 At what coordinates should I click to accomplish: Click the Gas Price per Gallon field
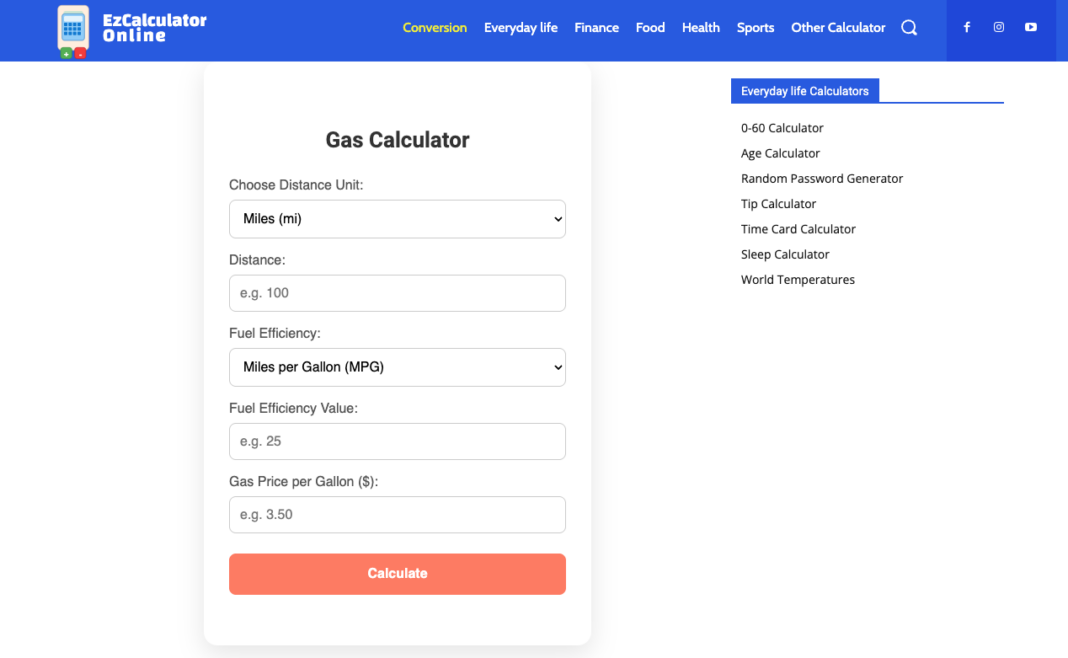point(397,514)
